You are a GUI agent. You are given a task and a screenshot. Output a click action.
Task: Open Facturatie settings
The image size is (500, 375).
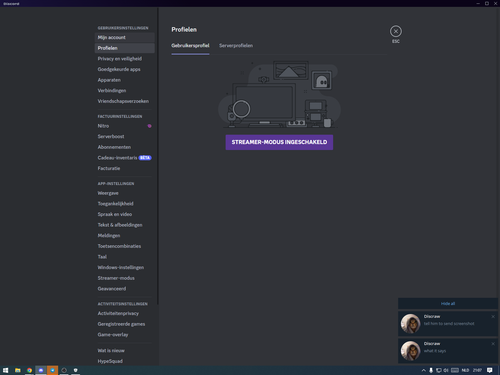[125, 168]
